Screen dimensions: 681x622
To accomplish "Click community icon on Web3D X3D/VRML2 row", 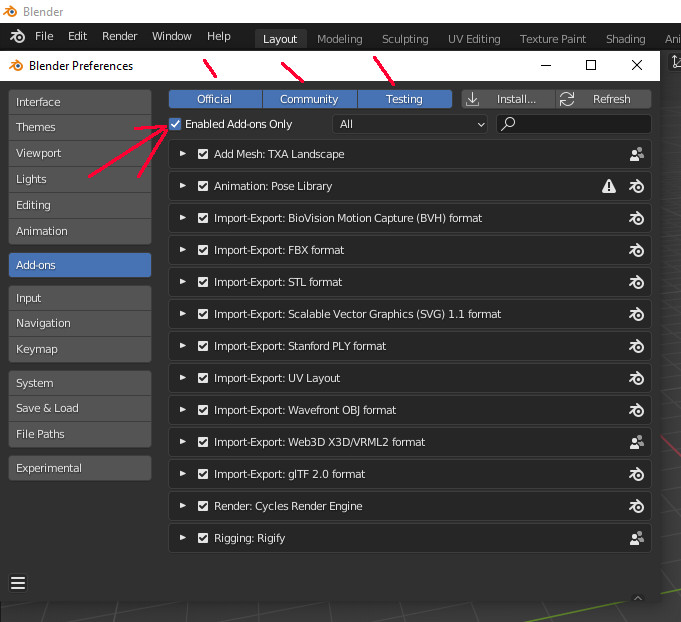I will pyautogui.click(x=637, y=443).
